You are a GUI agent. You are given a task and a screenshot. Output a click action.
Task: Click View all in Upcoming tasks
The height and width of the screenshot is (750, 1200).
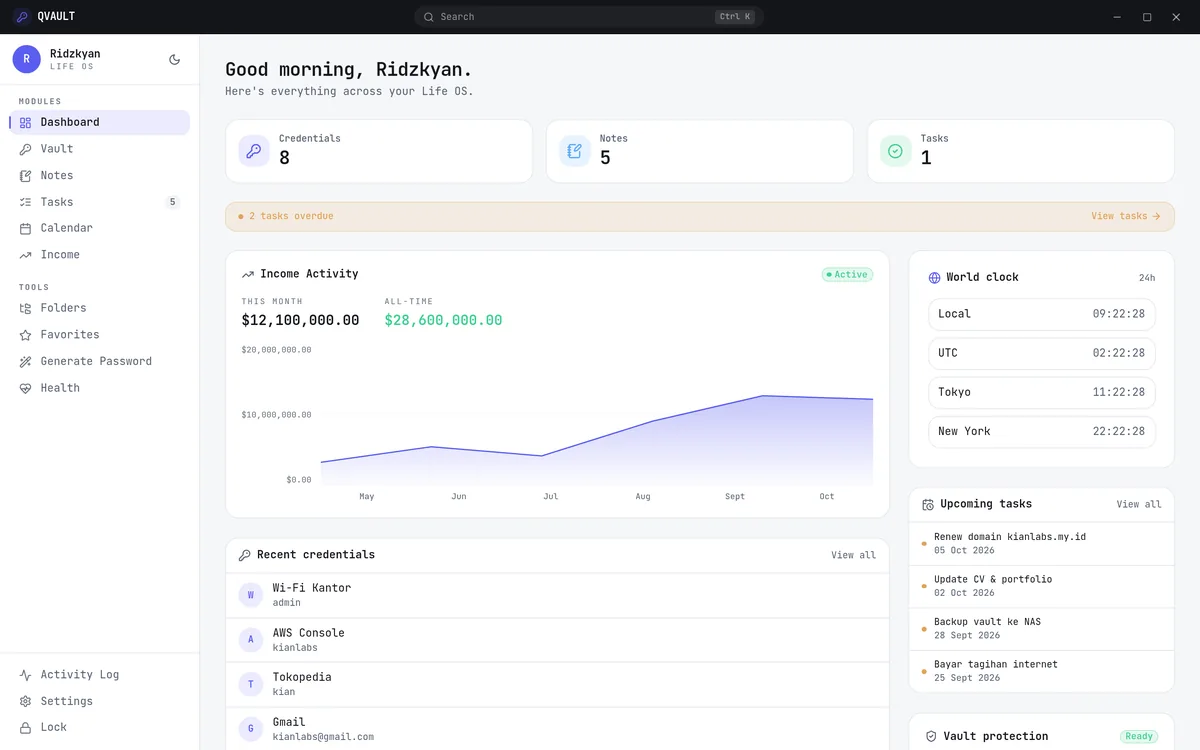pos(1139,505)
